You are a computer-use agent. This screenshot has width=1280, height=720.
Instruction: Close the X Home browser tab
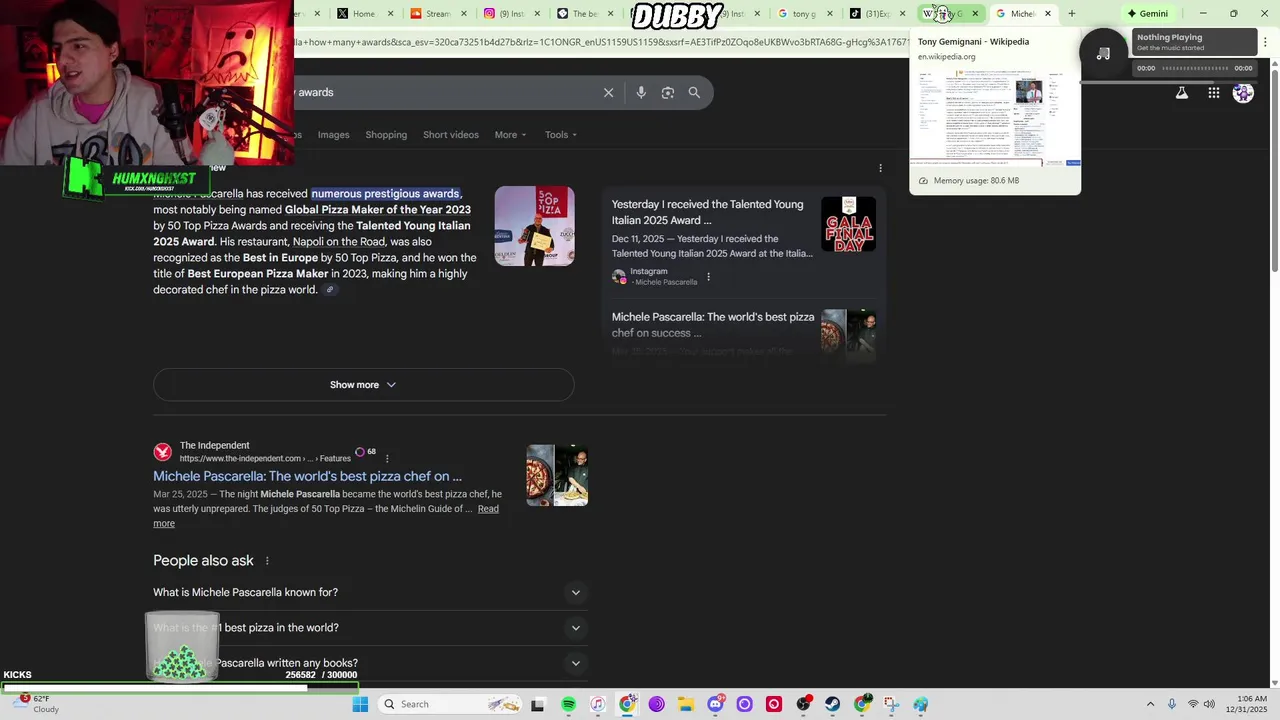(x=391, y=13)
